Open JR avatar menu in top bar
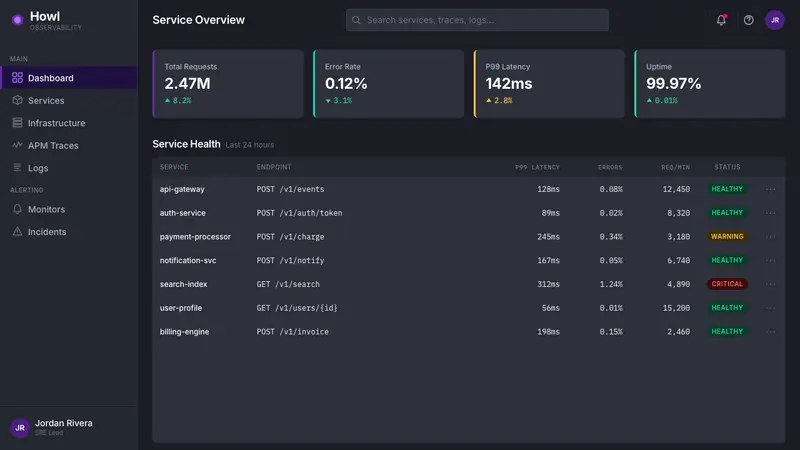The height and width of the screenshot is (450, 800). [774, 20]
